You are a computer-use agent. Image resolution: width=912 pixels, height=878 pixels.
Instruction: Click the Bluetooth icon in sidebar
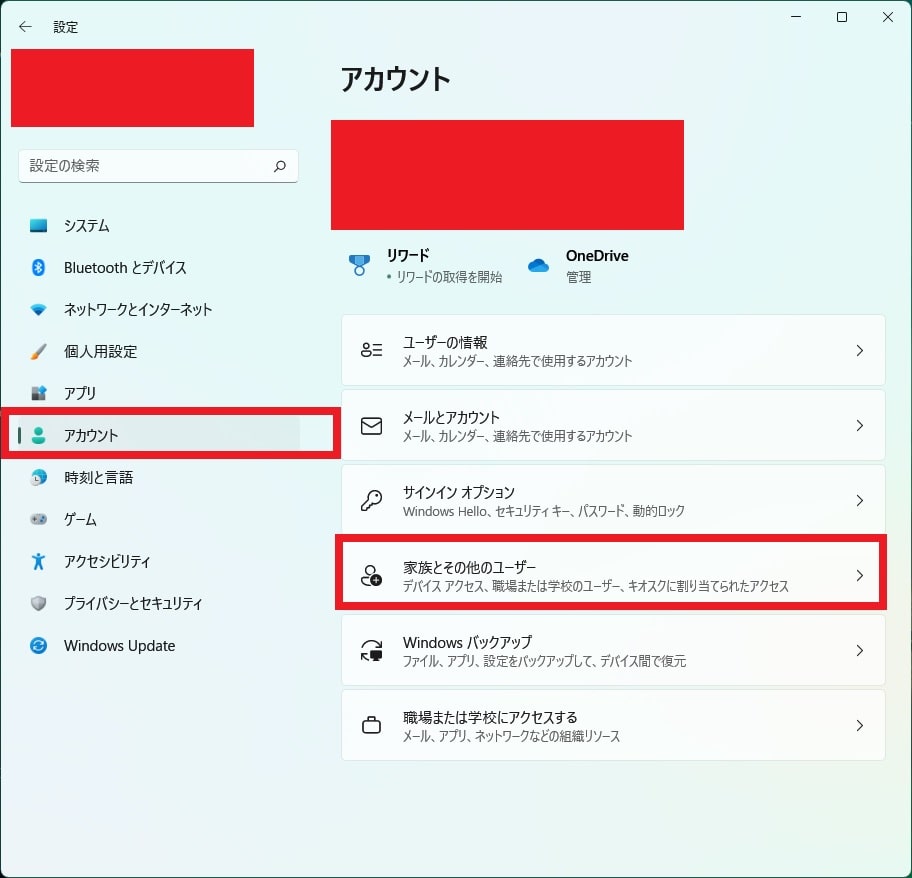(38, 267)
